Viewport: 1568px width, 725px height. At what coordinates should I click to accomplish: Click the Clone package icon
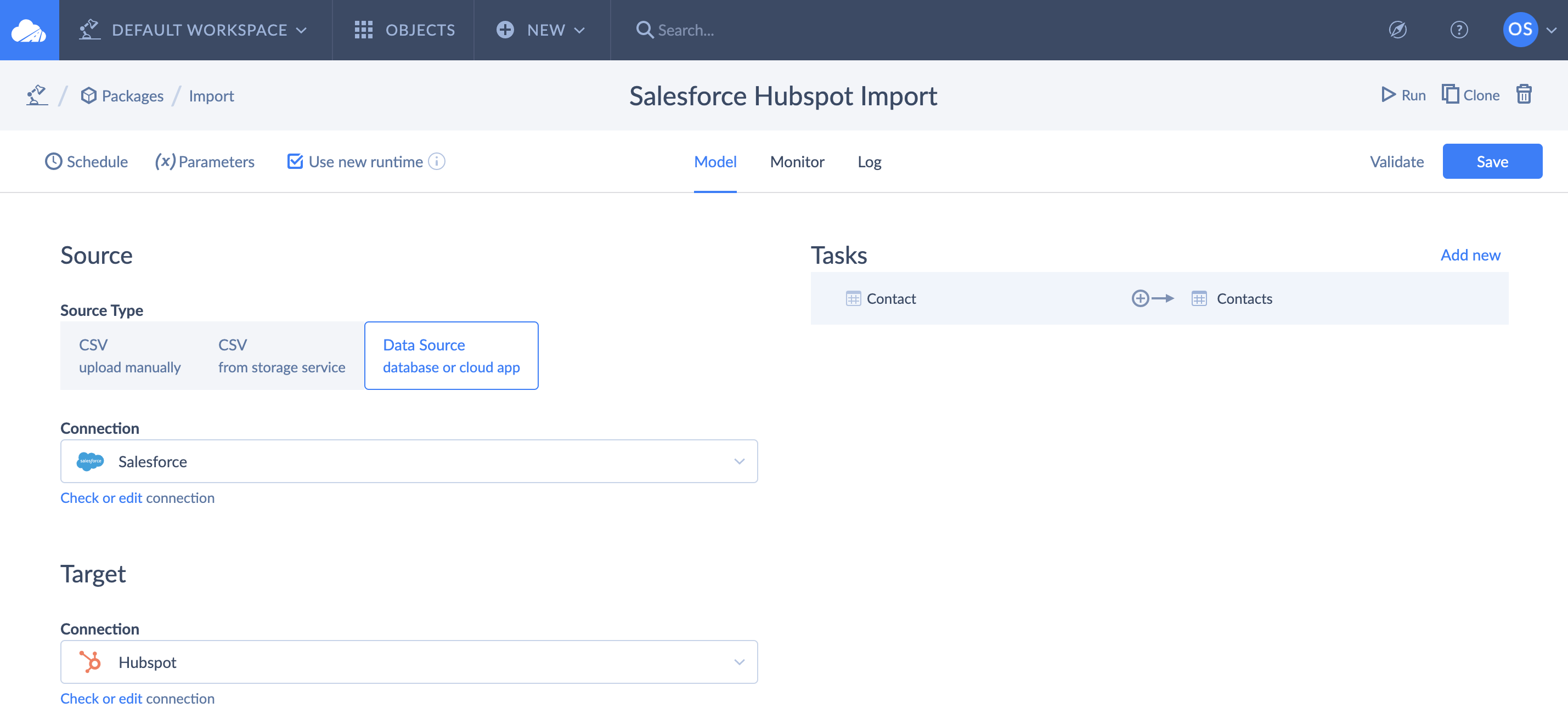1450,95
